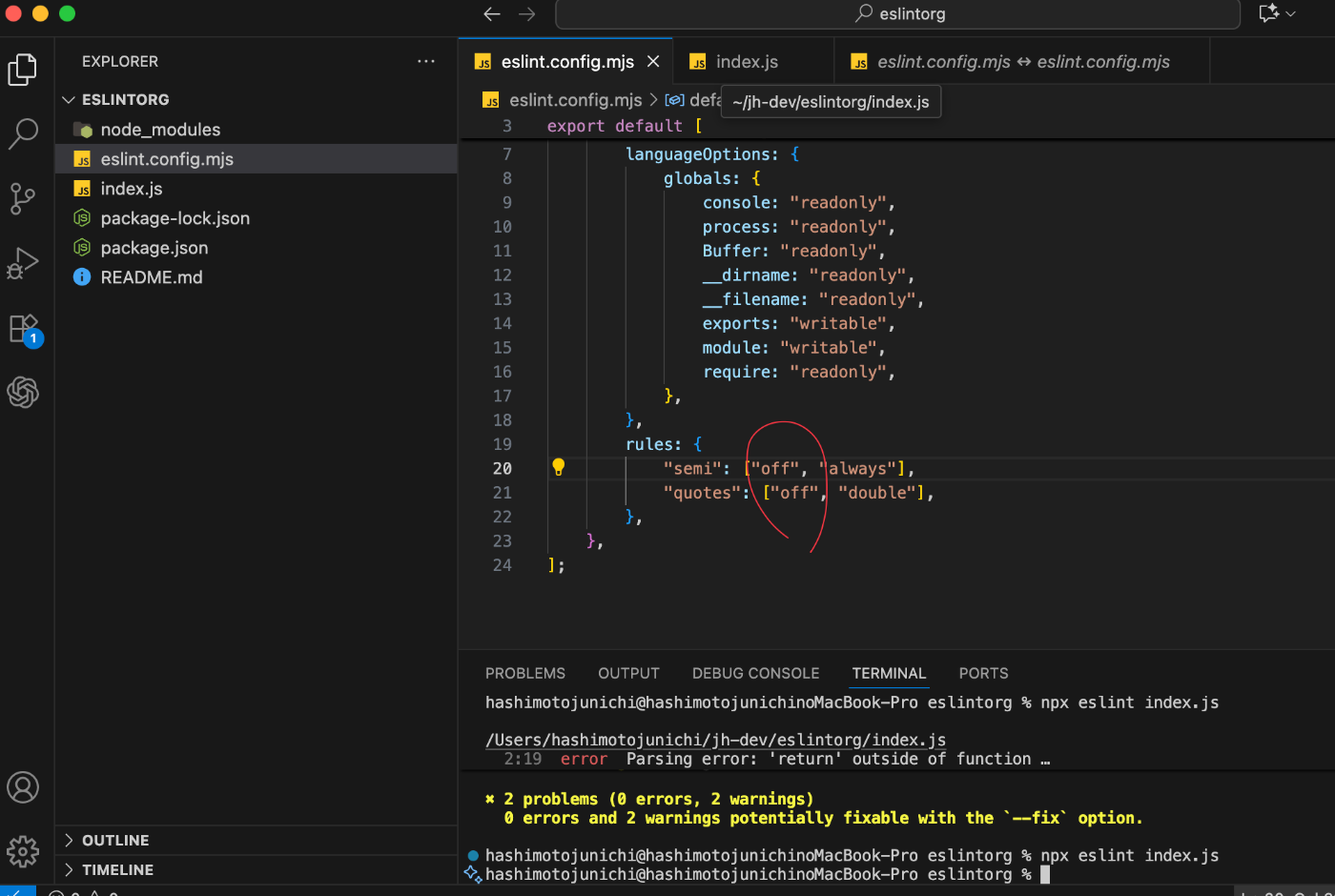Open the Accounts icon in activity bar
This screenshot has width=1335, height=896.
23,787
